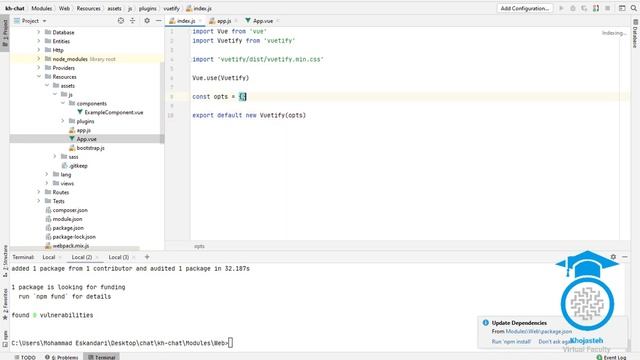Click the Resources breadcrumb

[x=88, y=8]
